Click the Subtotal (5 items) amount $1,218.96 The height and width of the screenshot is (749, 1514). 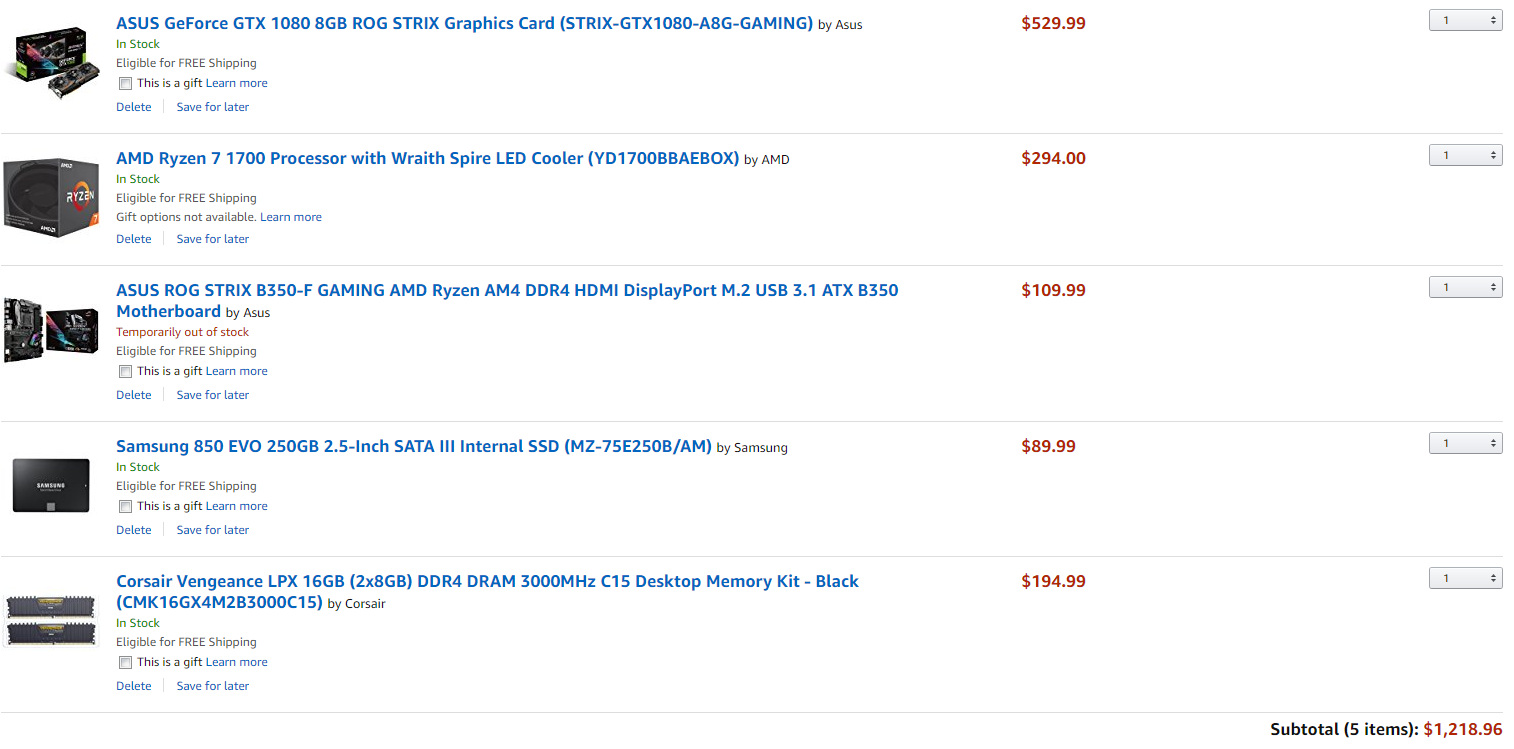click(1463, 729)
